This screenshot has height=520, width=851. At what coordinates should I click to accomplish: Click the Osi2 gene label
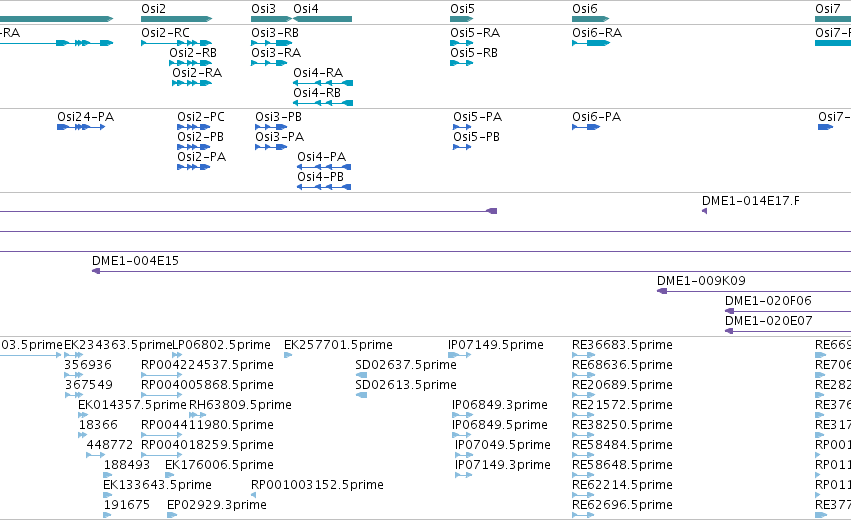coord(154,9)
